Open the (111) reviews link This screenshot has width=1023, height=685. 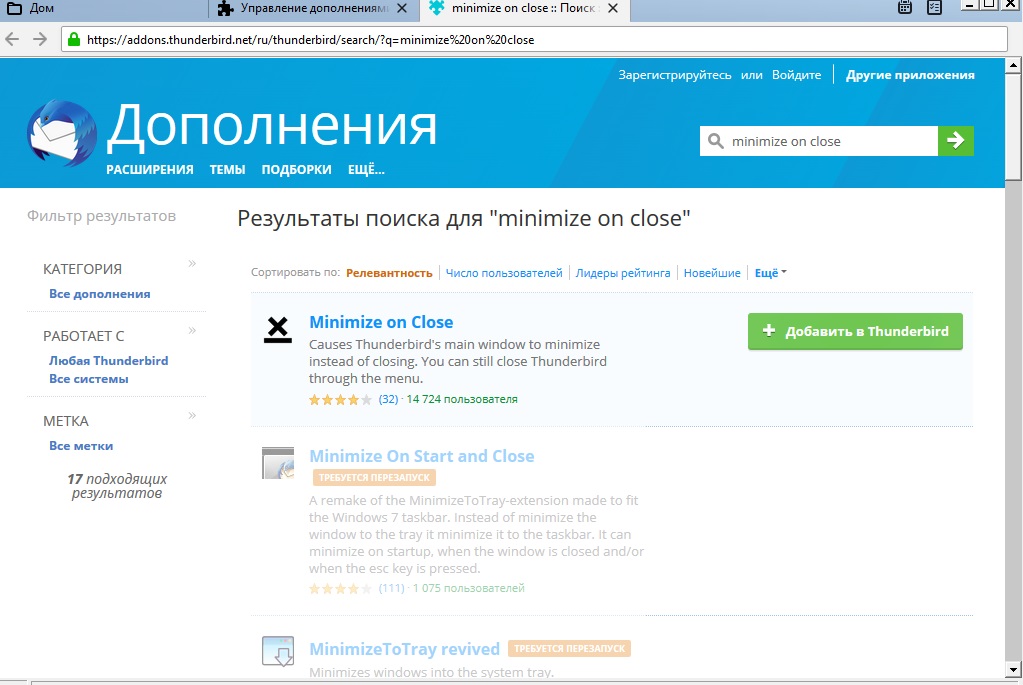click(x=391, y=588)
